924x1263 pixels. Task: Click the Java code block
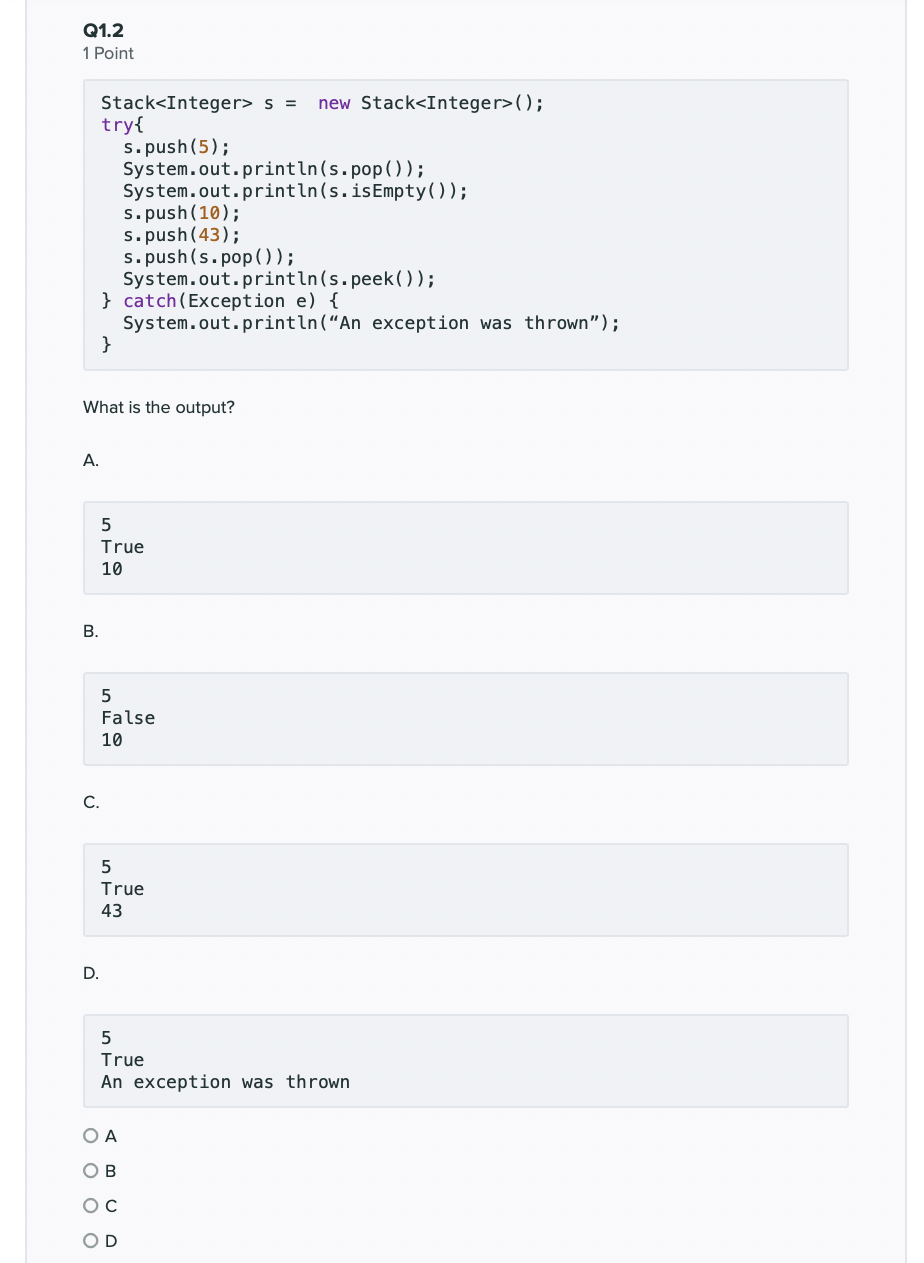pyautogui.click(x=465, y=224)
